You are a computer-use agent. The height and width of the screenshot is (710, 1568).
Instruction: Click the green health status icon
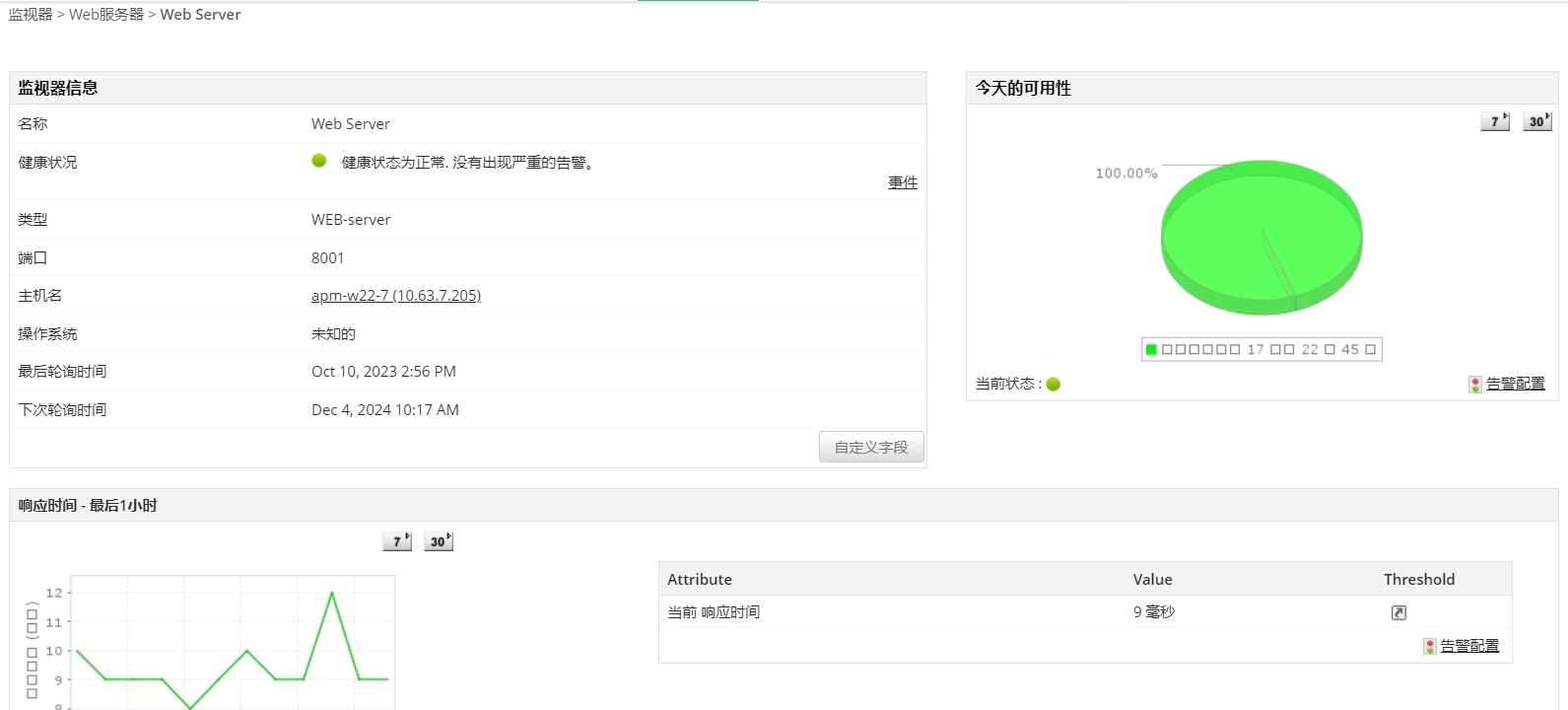[318, 160]
